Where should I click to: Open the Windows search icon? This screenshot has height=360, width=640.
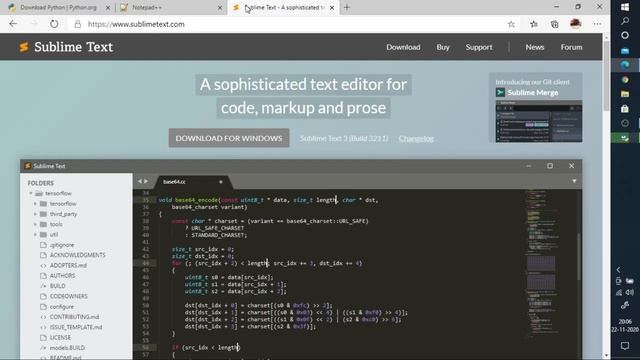(x=625, y=21)
